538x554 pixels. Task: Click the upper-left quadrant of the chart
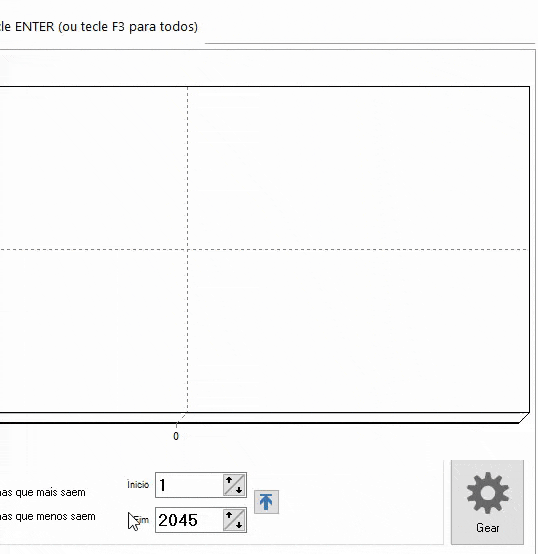93,168
